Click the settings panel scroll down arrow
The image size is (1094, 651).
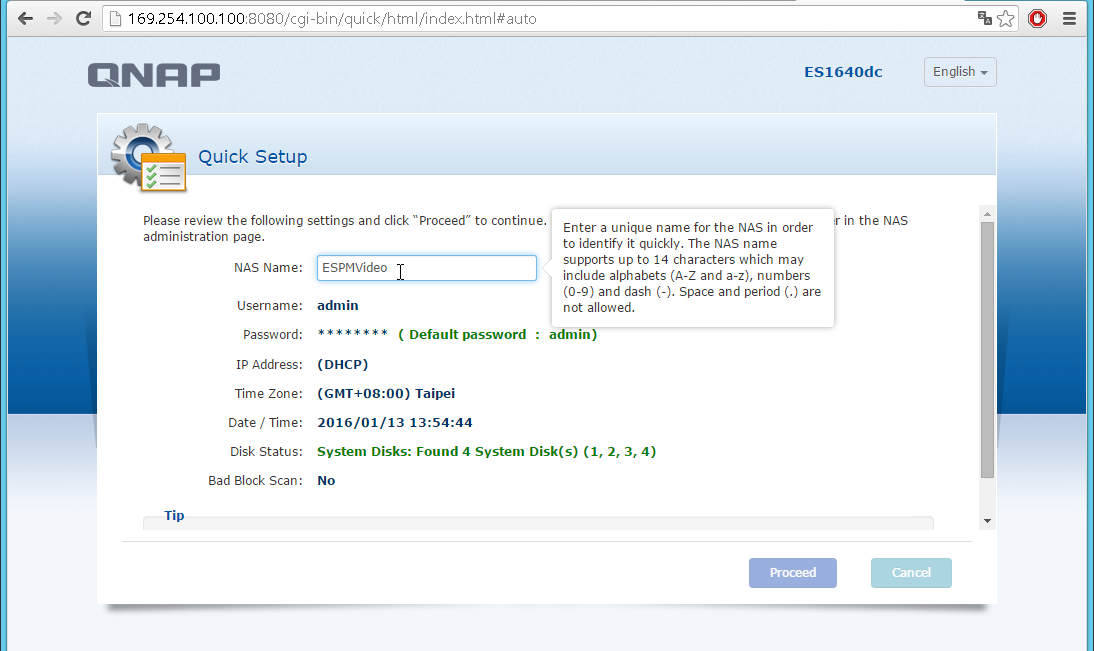(987, 521)
